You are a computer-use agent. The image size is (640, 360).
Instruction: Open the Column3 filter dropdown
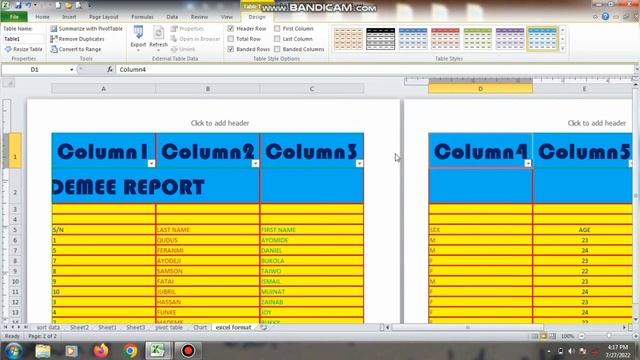coord(359,163)
